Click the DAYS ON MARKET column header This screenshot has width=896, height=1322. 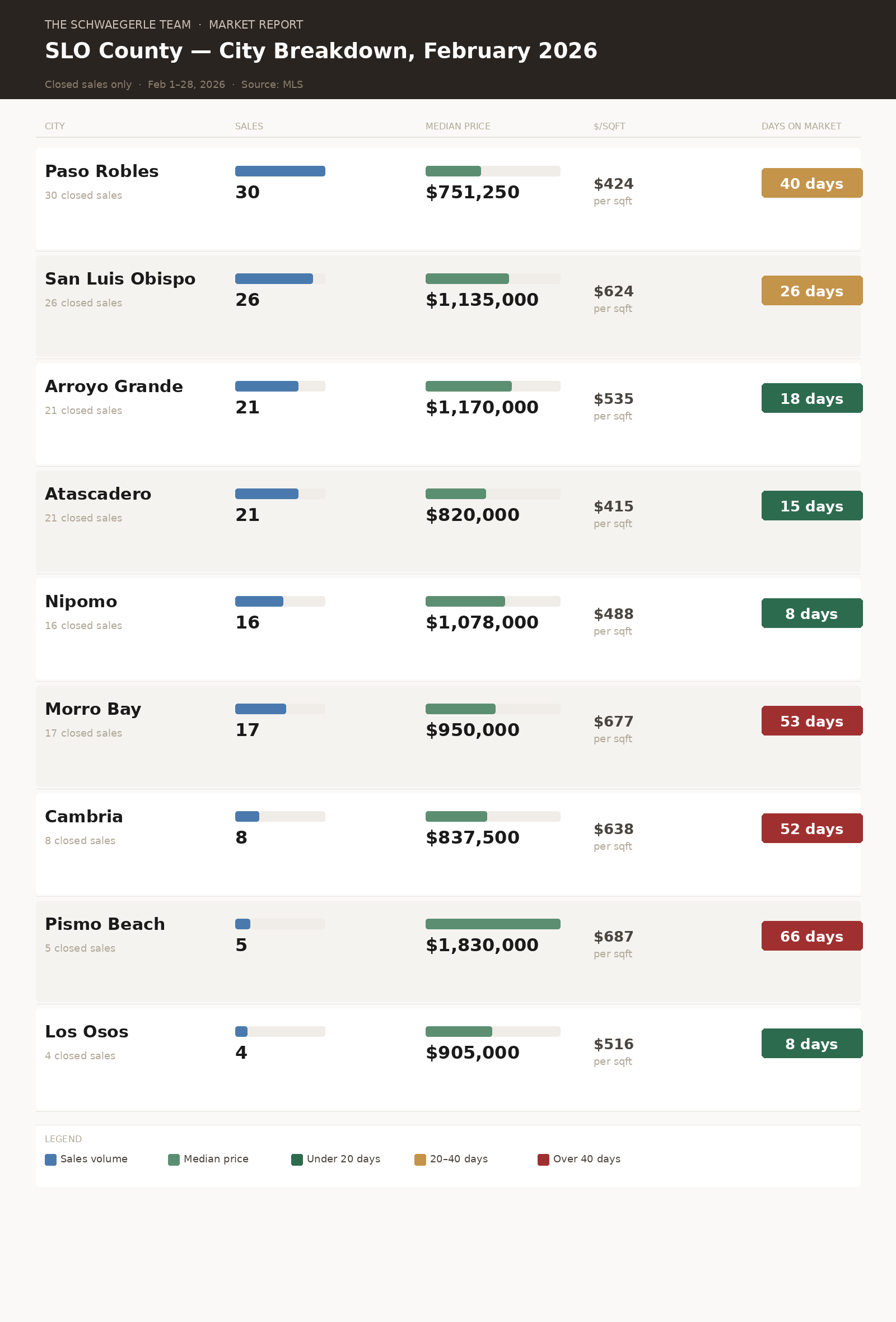coord(801,126)
